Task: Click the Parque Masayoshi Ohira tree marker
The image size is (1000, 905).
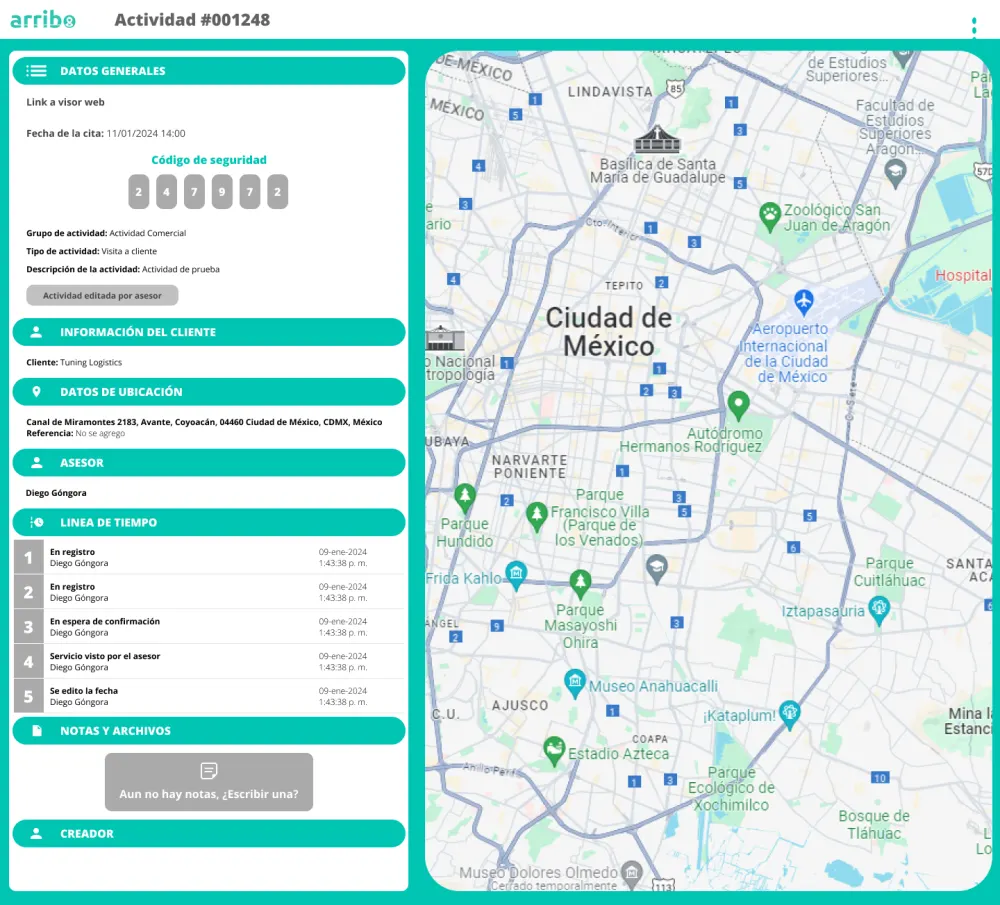Action: click(x=580, y=584)
